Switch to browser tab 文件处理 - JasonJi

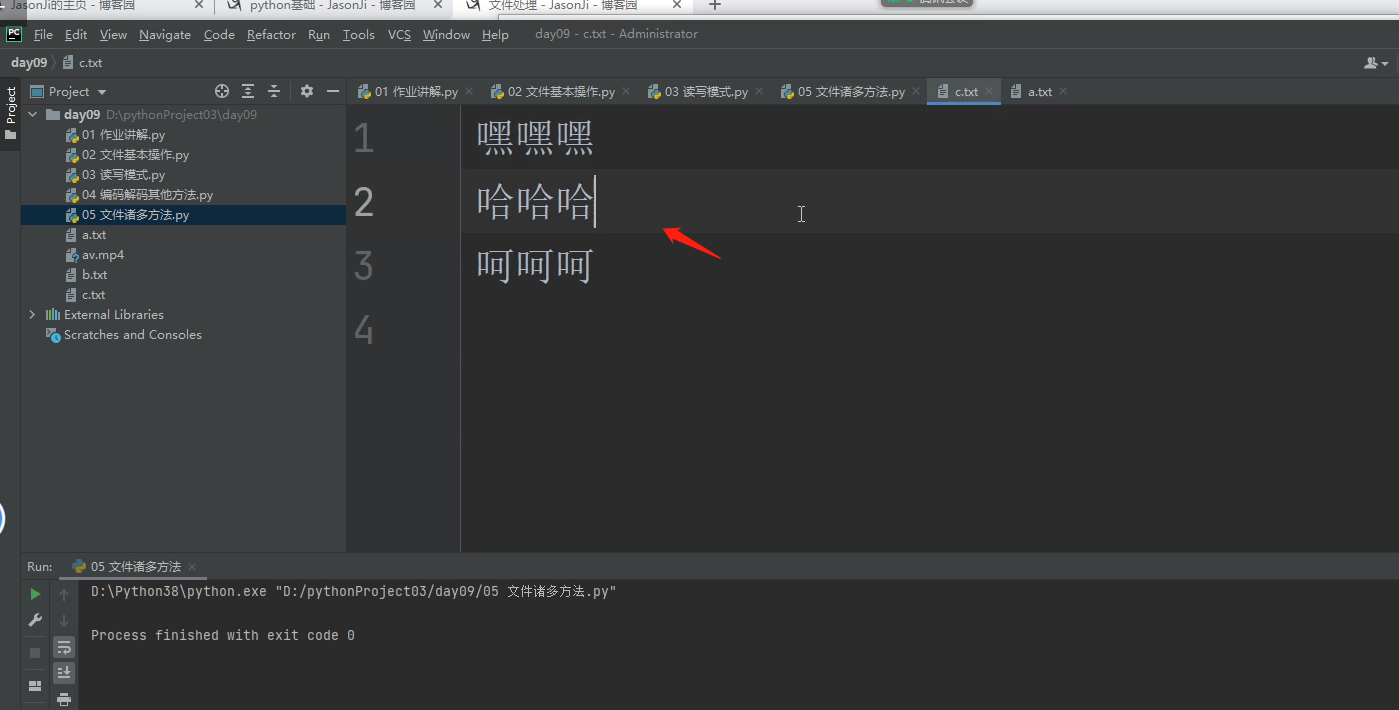click(x=563, y=5)
